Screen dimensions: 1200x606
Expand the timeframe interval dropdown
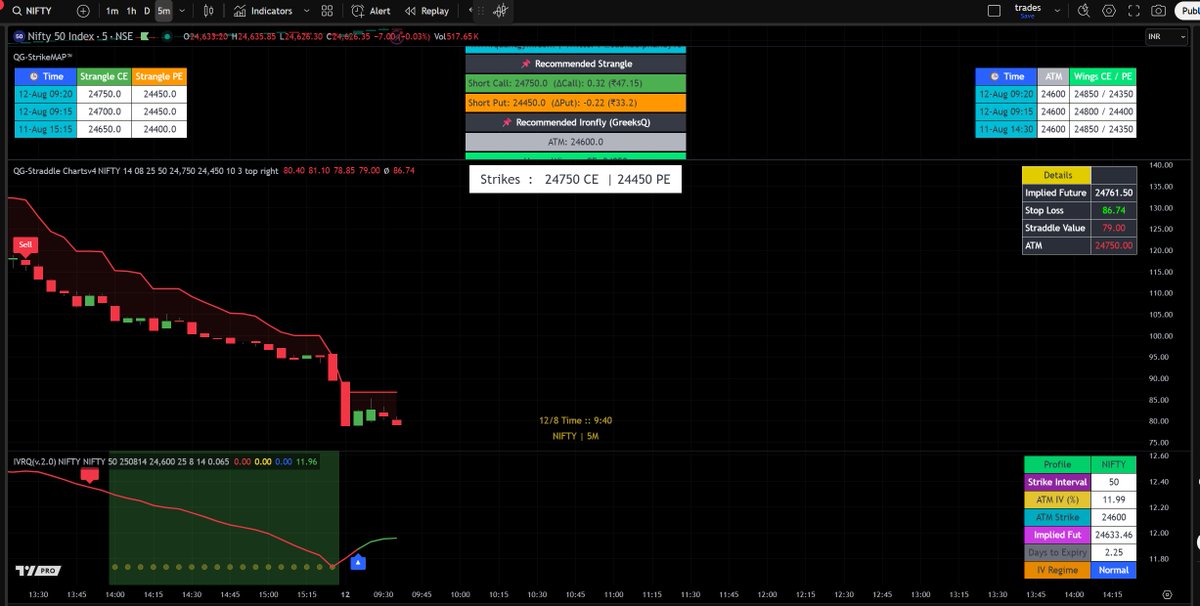point(183,11)
